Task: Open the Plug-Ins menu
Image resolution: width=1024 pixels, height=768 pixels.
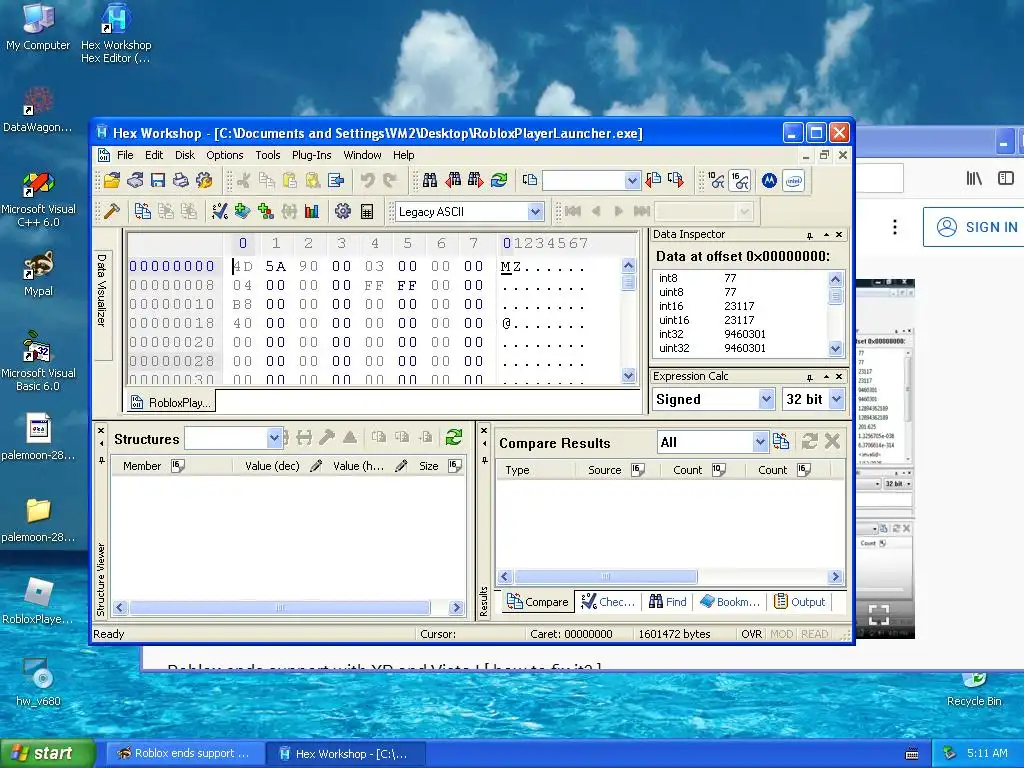Action: click(x=312, y=155)
